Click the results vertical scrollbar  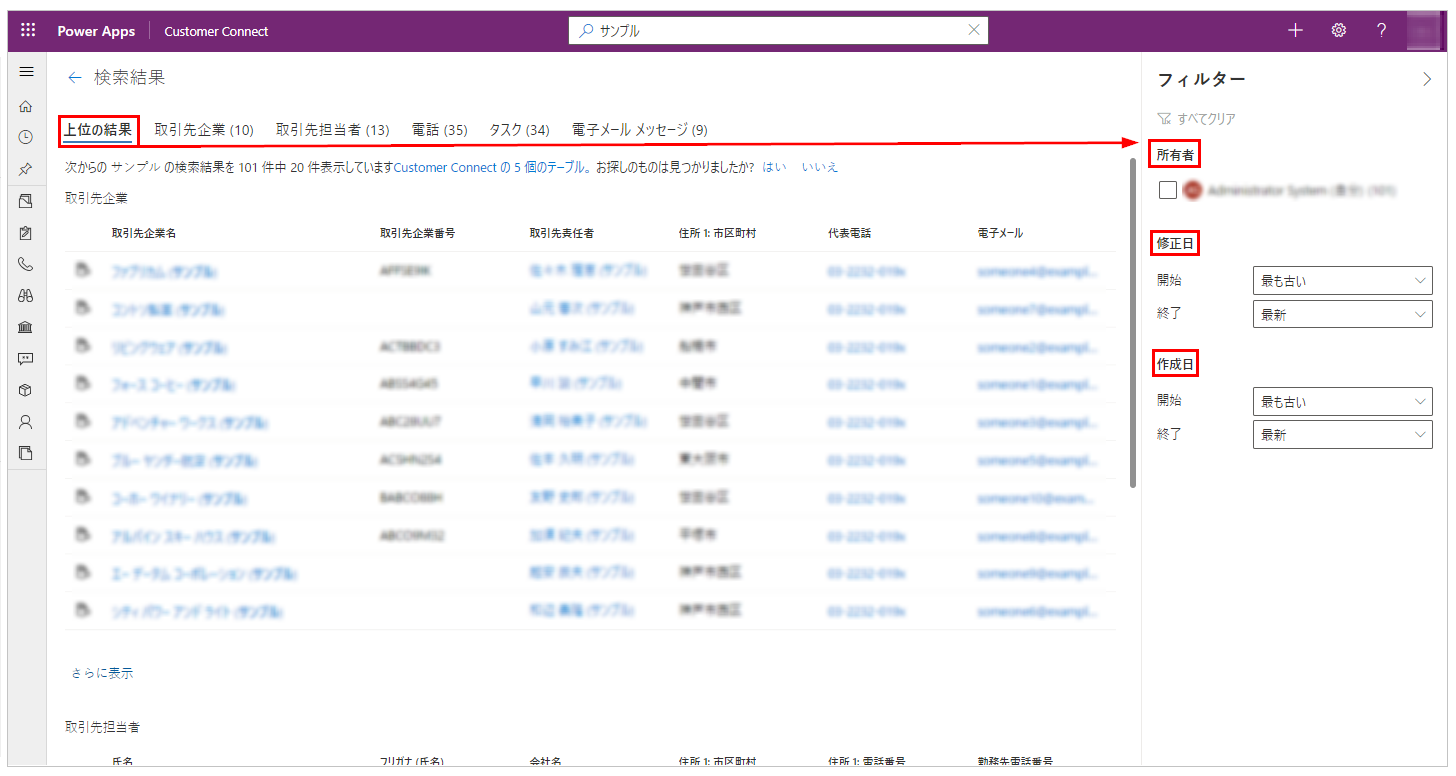[1133, 322]
